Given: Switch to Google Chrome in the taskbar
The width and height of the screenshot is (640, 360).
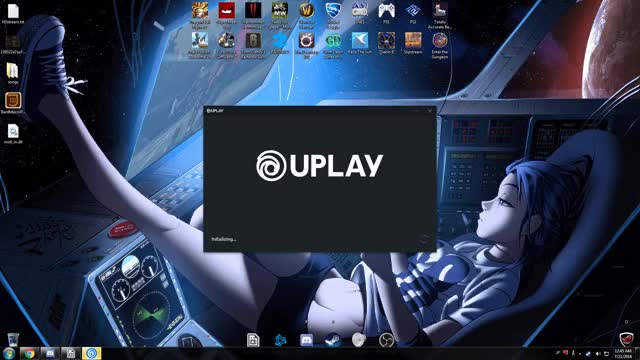Looking at the screenshot, I should coord(29,353).
